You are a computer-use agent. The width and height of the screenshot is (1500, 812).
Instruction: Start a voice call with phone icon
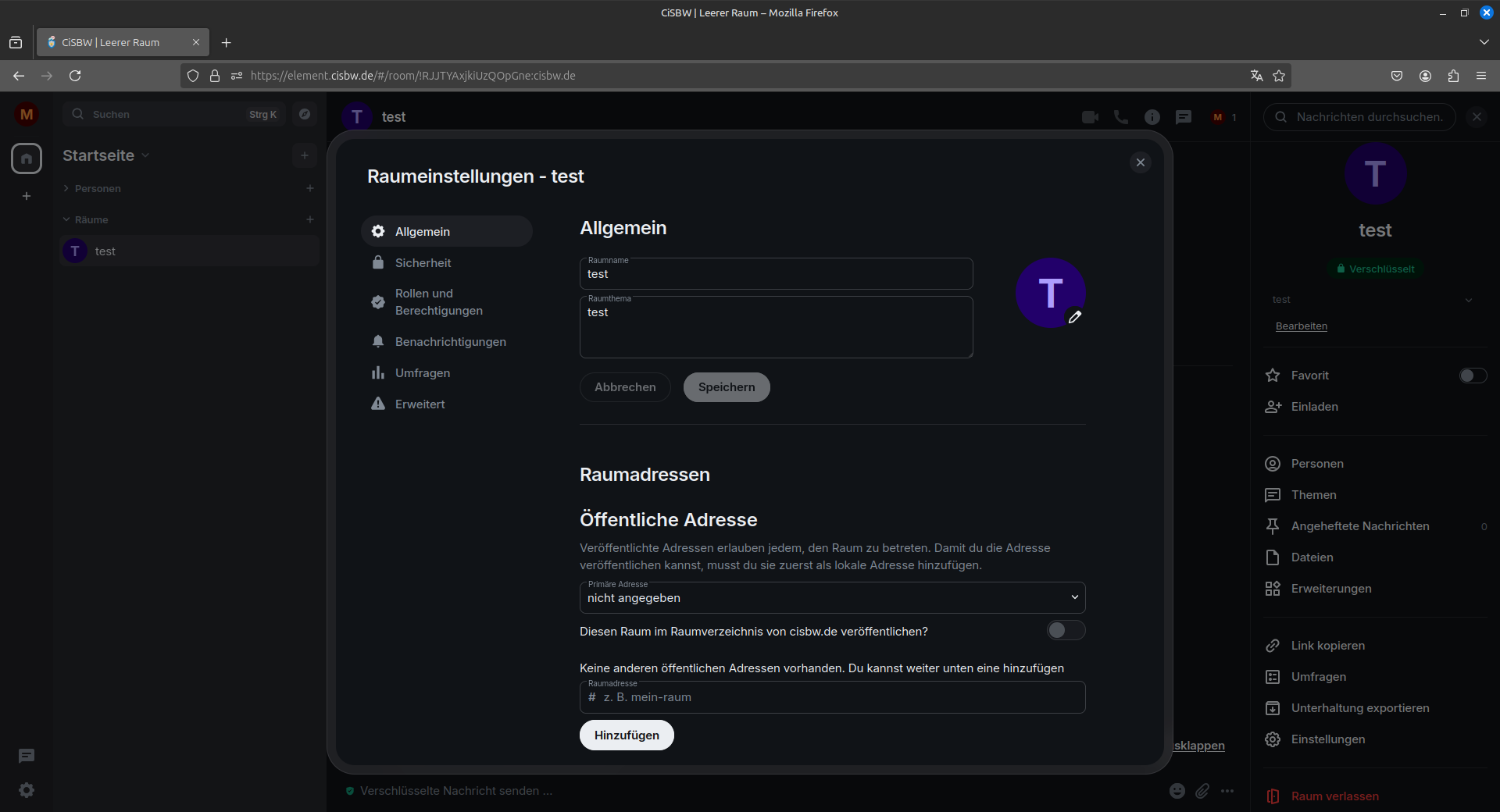point(1121,117)
